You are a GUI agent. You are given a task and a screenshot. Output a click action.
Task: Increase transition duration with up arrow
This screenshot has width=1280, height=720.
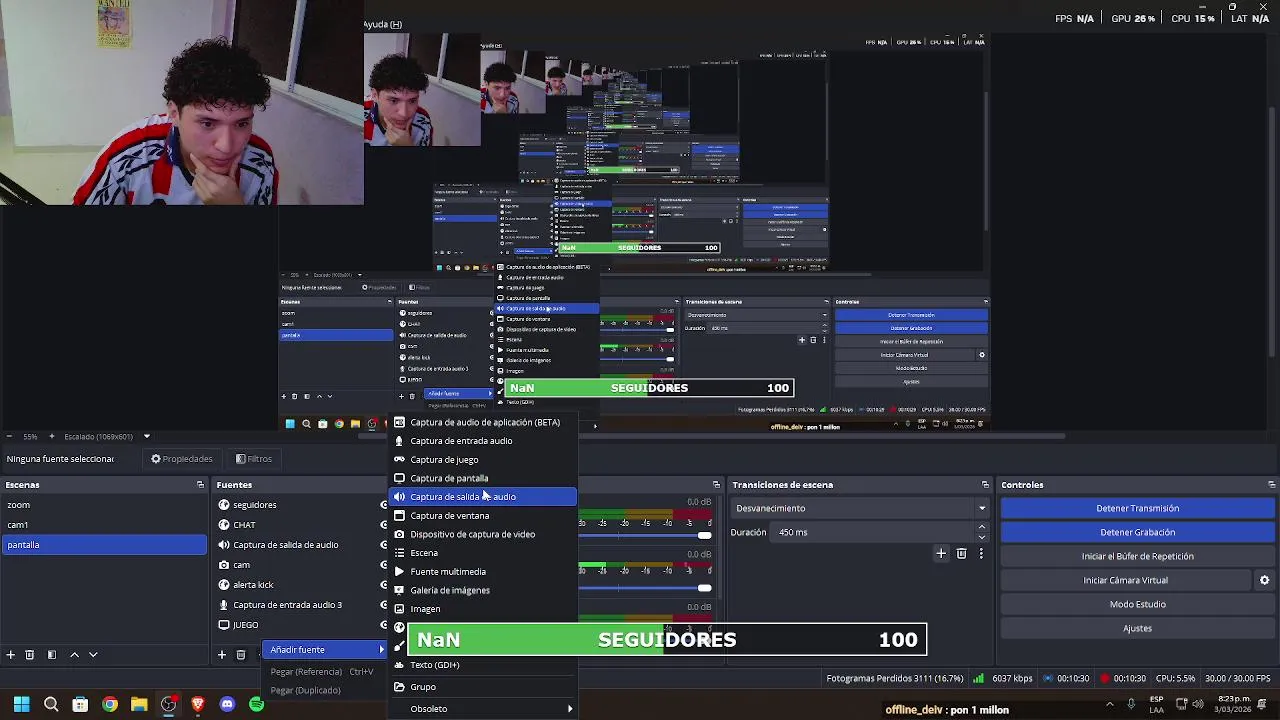pos(981,527)
